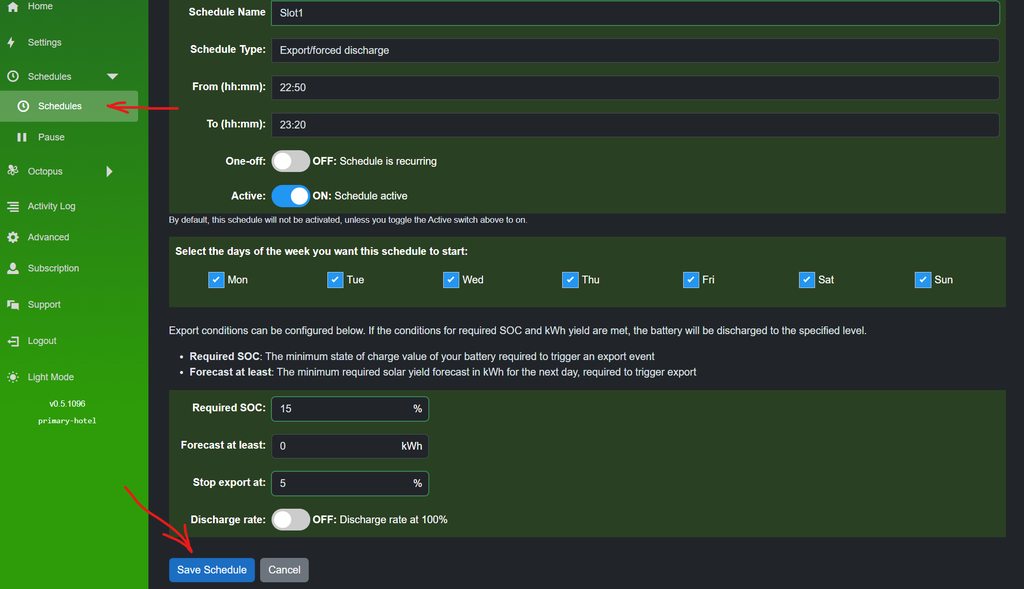
Task: Click the Light Mode sun icon
Action: (12, 377)
